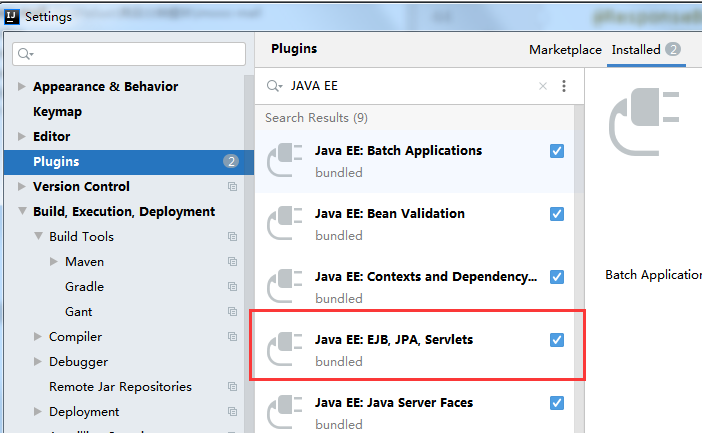Click the EJB, JPA, Servlets plugin icon

coord(285,349)
